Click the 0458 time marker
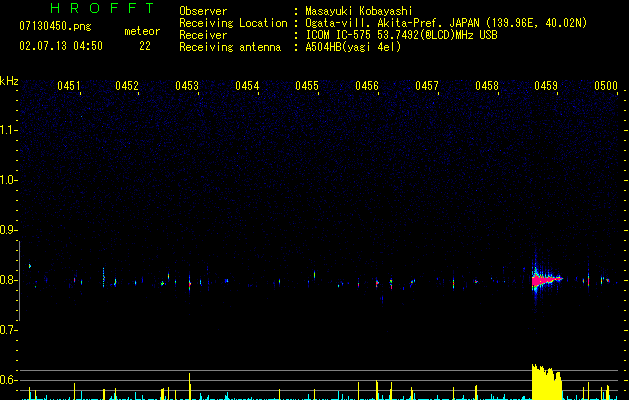Image resolution: width=629 pixels, height=400 pixels. [487, 85]
